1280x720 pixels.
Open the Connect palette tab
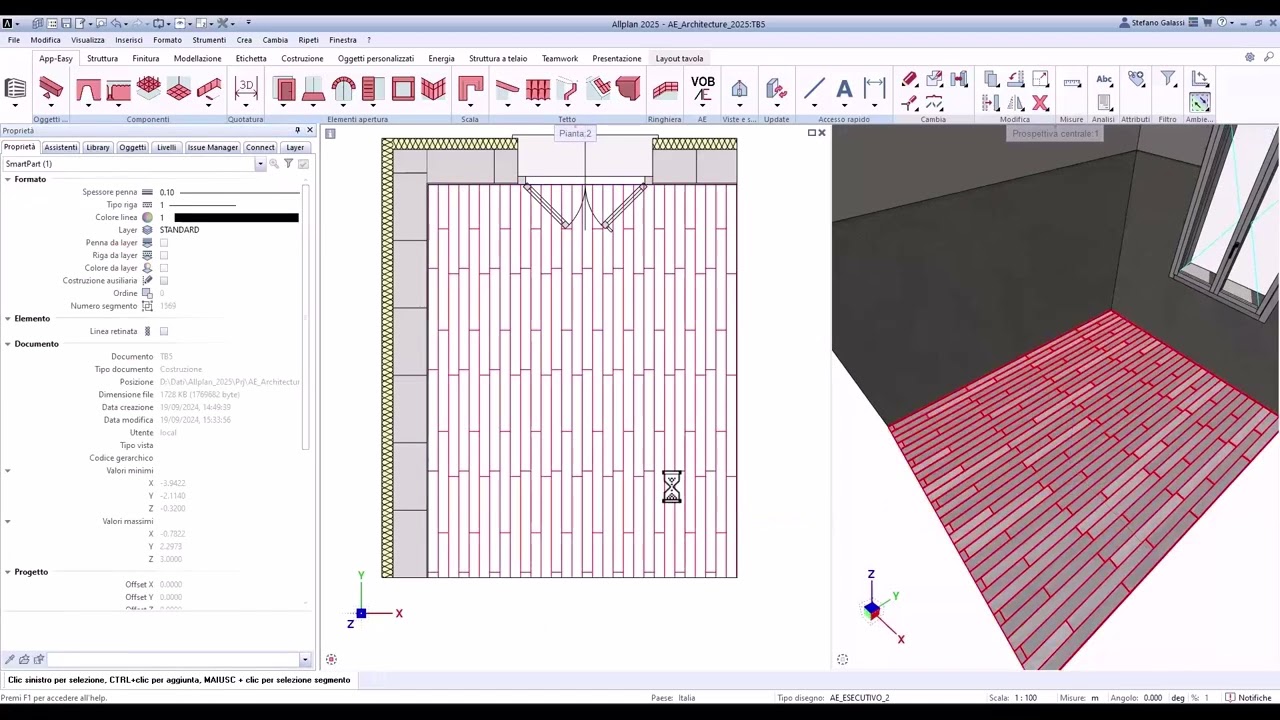pyautogui.click(x=260, y=147)
